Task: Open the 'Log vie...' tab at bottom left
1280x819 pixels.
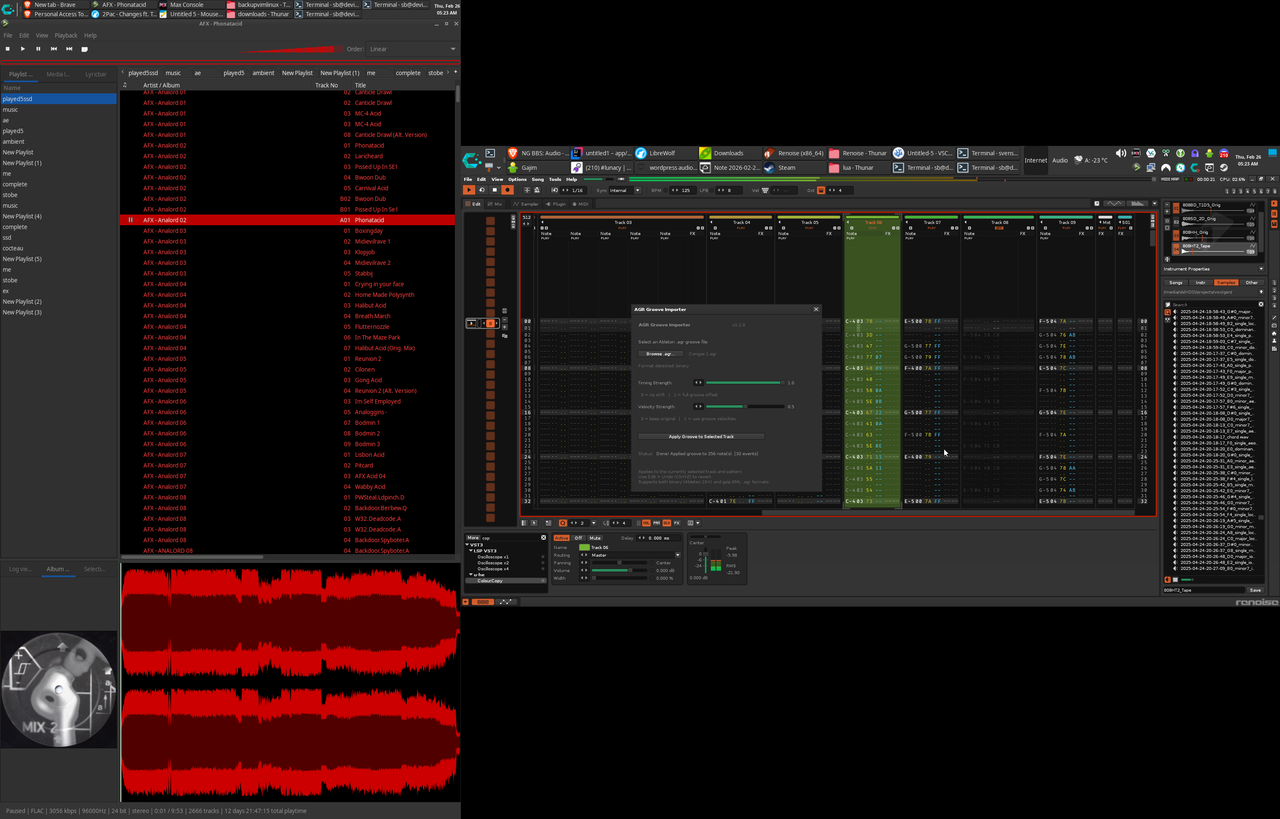Action: [20, 569]
